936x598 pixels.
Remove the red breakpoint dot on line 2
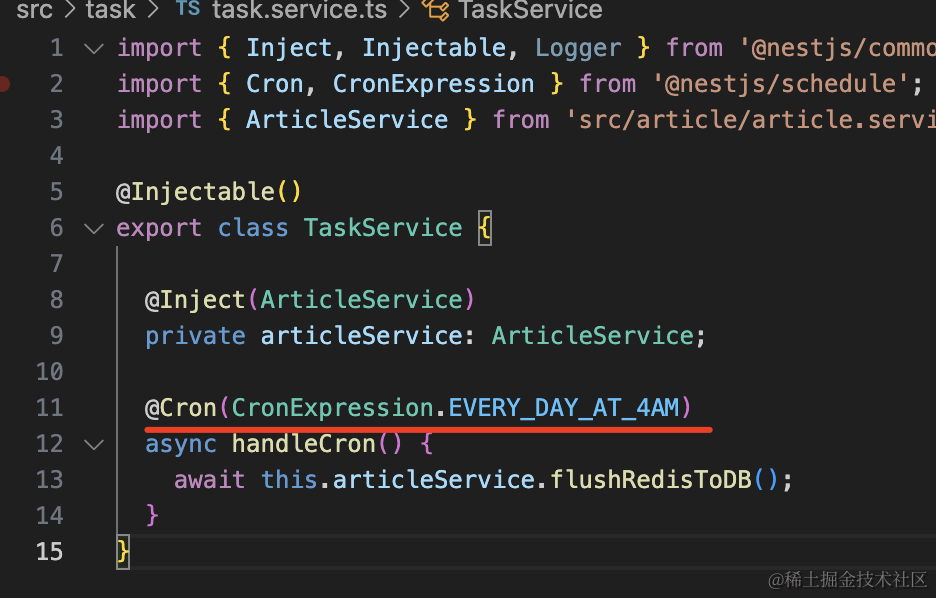(x=4, y=84)
